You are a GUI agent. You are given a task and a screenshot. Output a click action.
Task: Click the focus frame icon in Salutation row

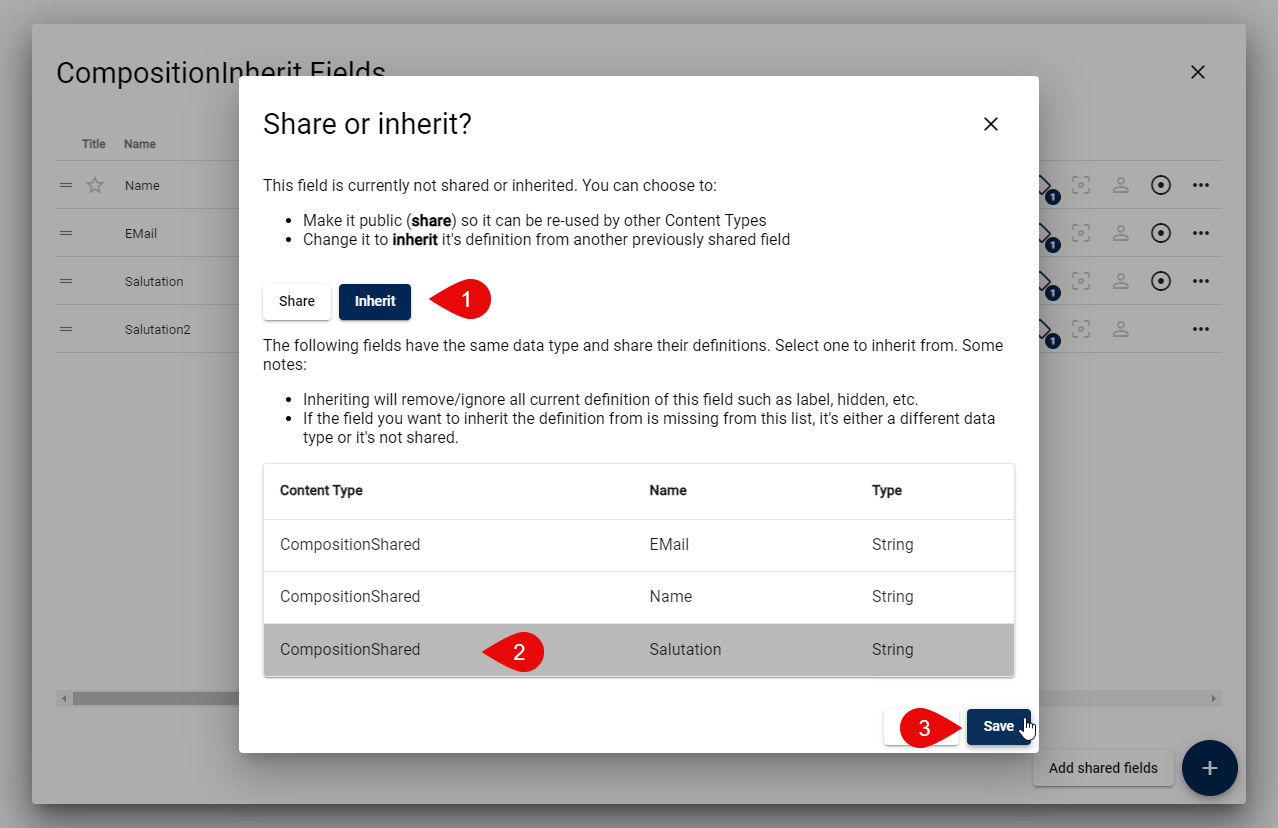click(1081, 281)
